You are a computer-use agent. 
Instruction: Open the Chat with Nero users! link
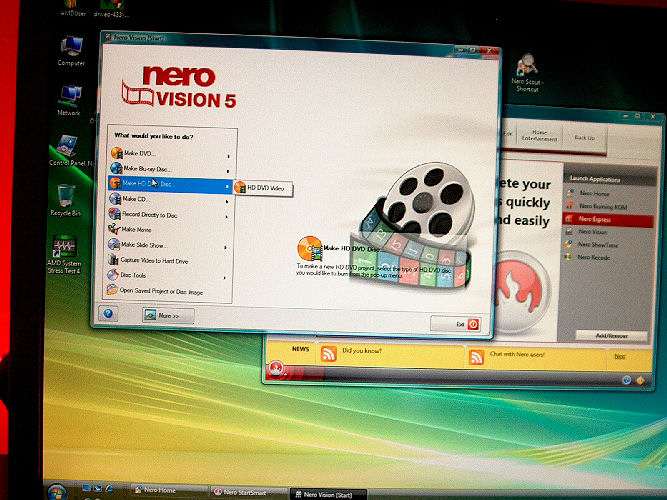tap(517, 354)
